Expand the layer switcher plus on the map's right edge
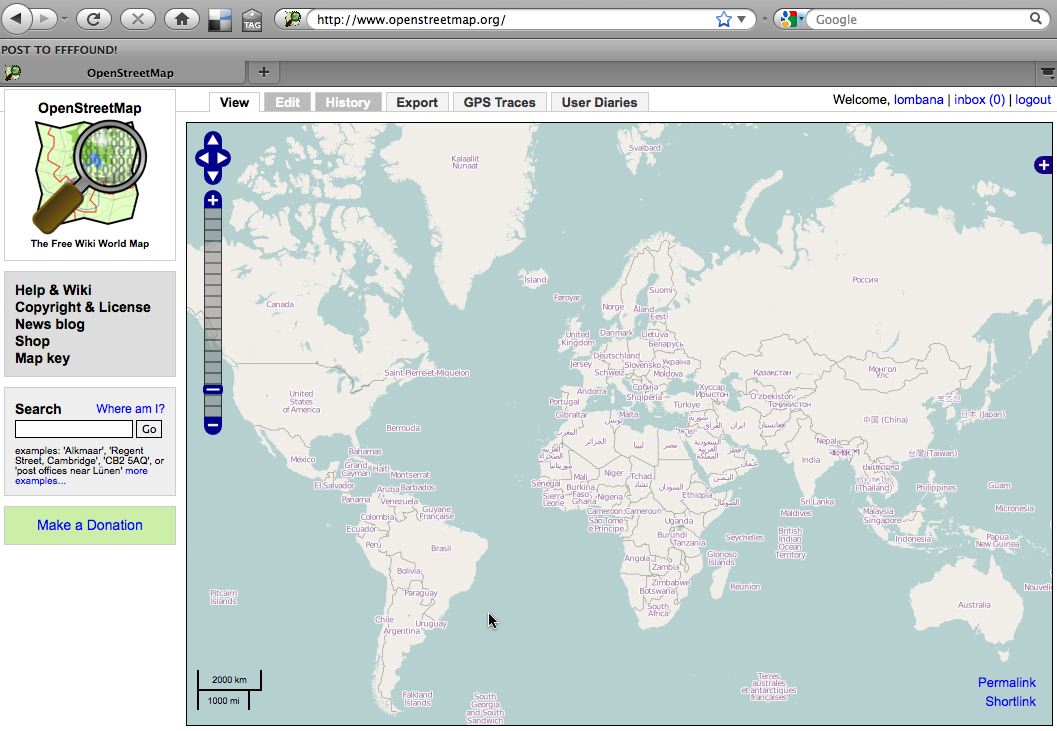The width and height of the screenshot is (1057, 731). coord(1044,165)
